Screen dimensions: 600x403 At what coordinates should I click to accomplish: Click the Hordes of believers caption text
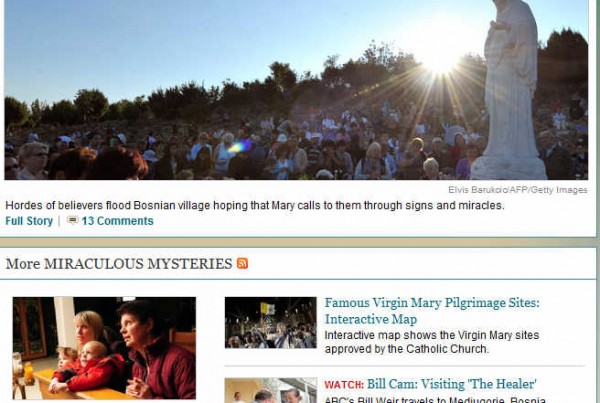pos(255,206)
